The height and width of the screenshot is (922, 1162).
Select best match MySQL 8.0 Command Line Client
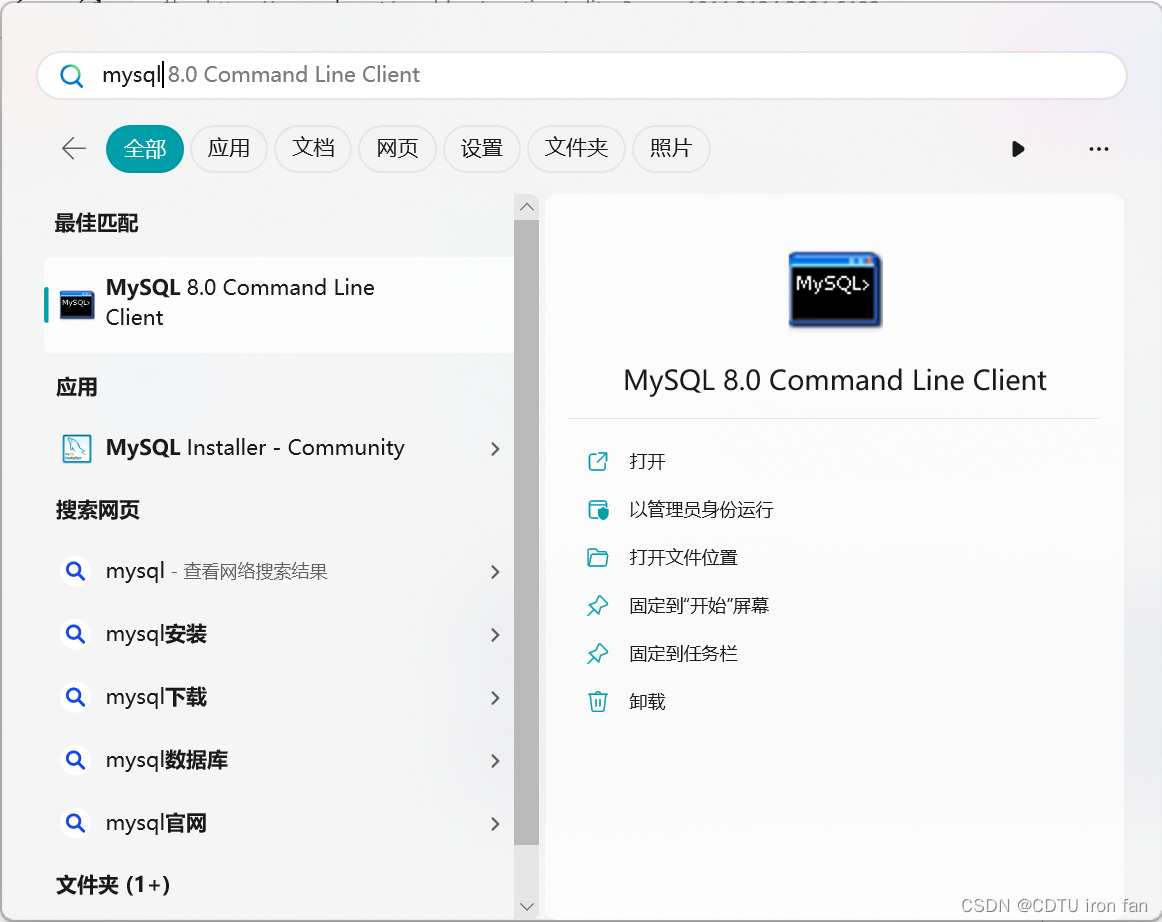[x=279, y=305]
